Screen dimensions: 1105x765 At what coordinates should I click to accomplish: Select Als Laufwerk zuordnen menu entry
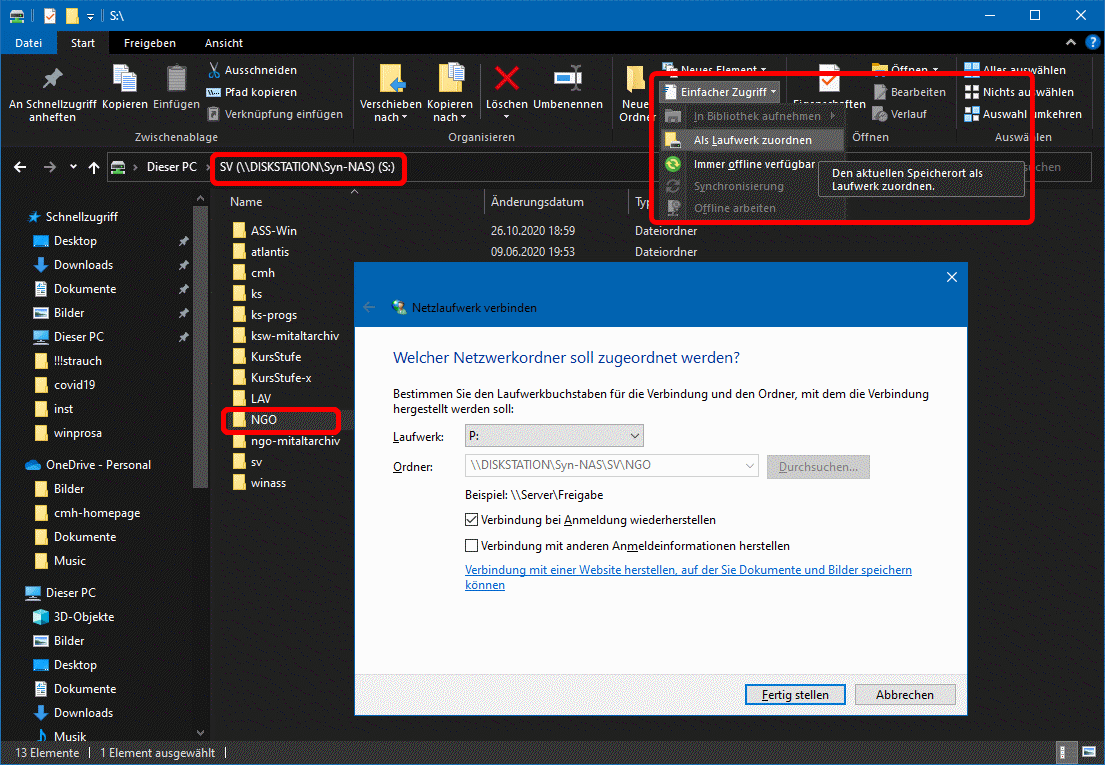(x=752, y=140)
